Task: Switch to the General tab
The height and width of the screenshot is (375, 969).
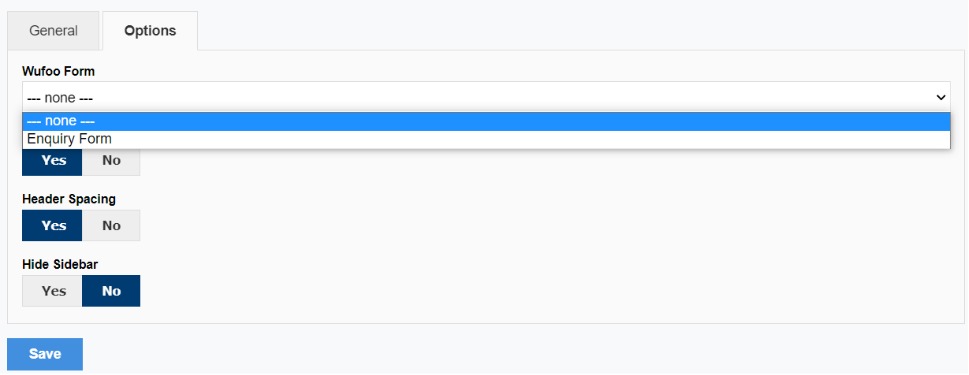Action: [x=53, y=31]
